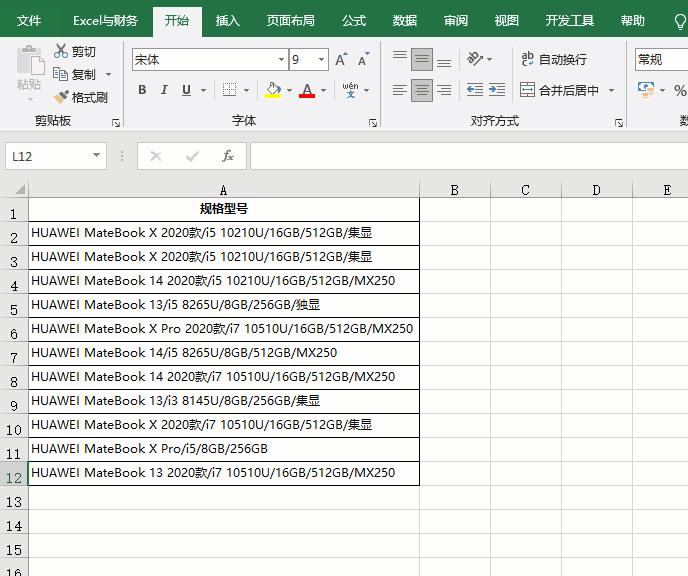Open font color picker dropdown arrow
The height and width of the screenshot is (576, 688).
click(323, 90)
